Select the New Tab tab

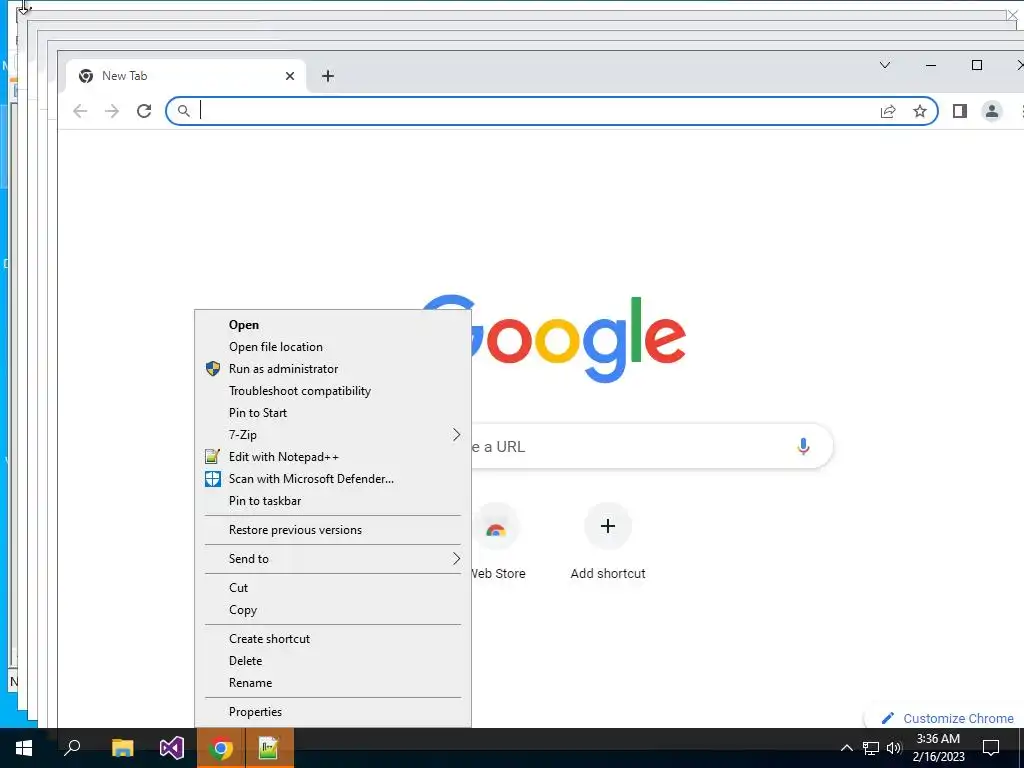[186, 76]
